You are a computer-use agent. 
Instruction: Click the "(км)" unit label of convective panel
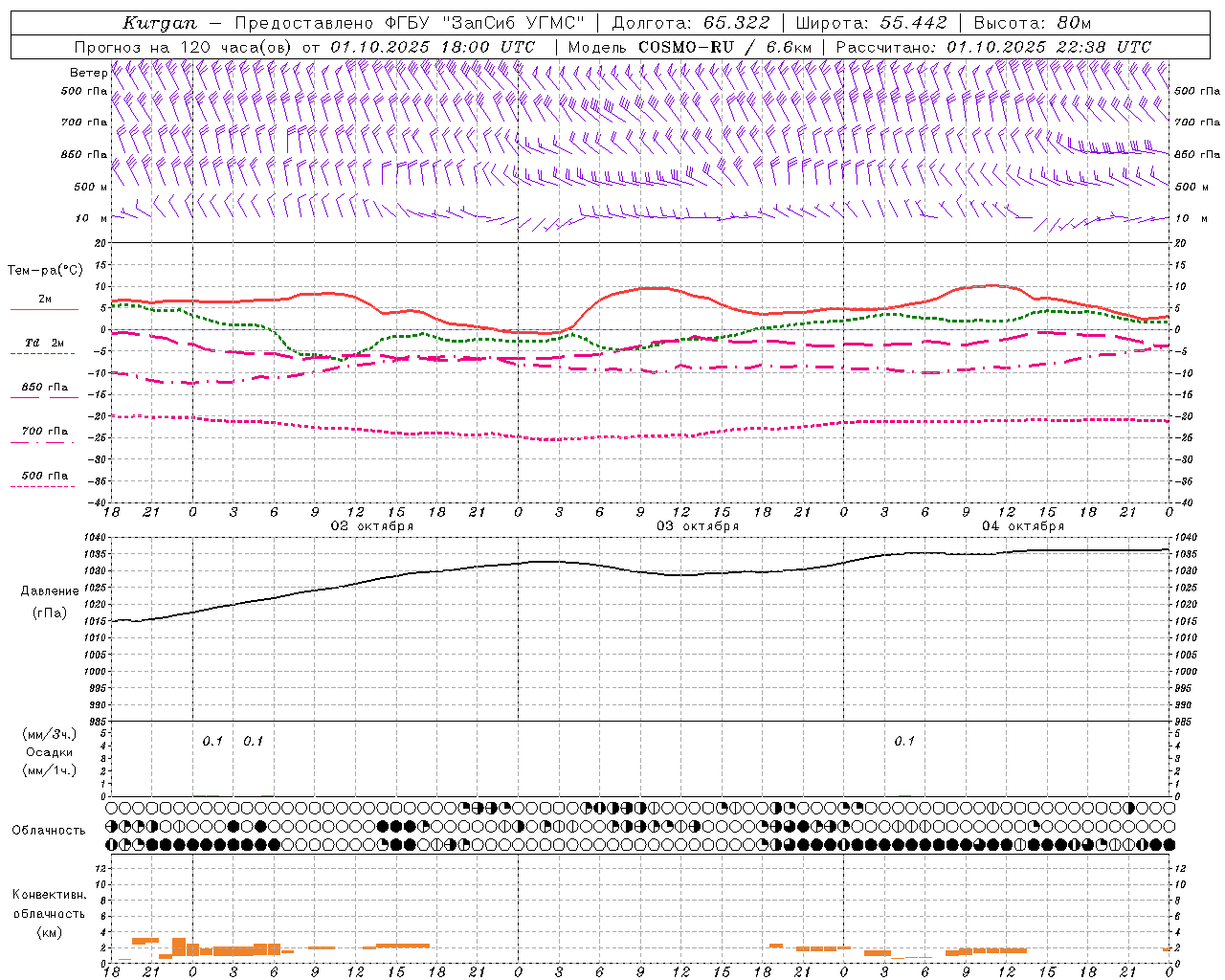[50, 932]
